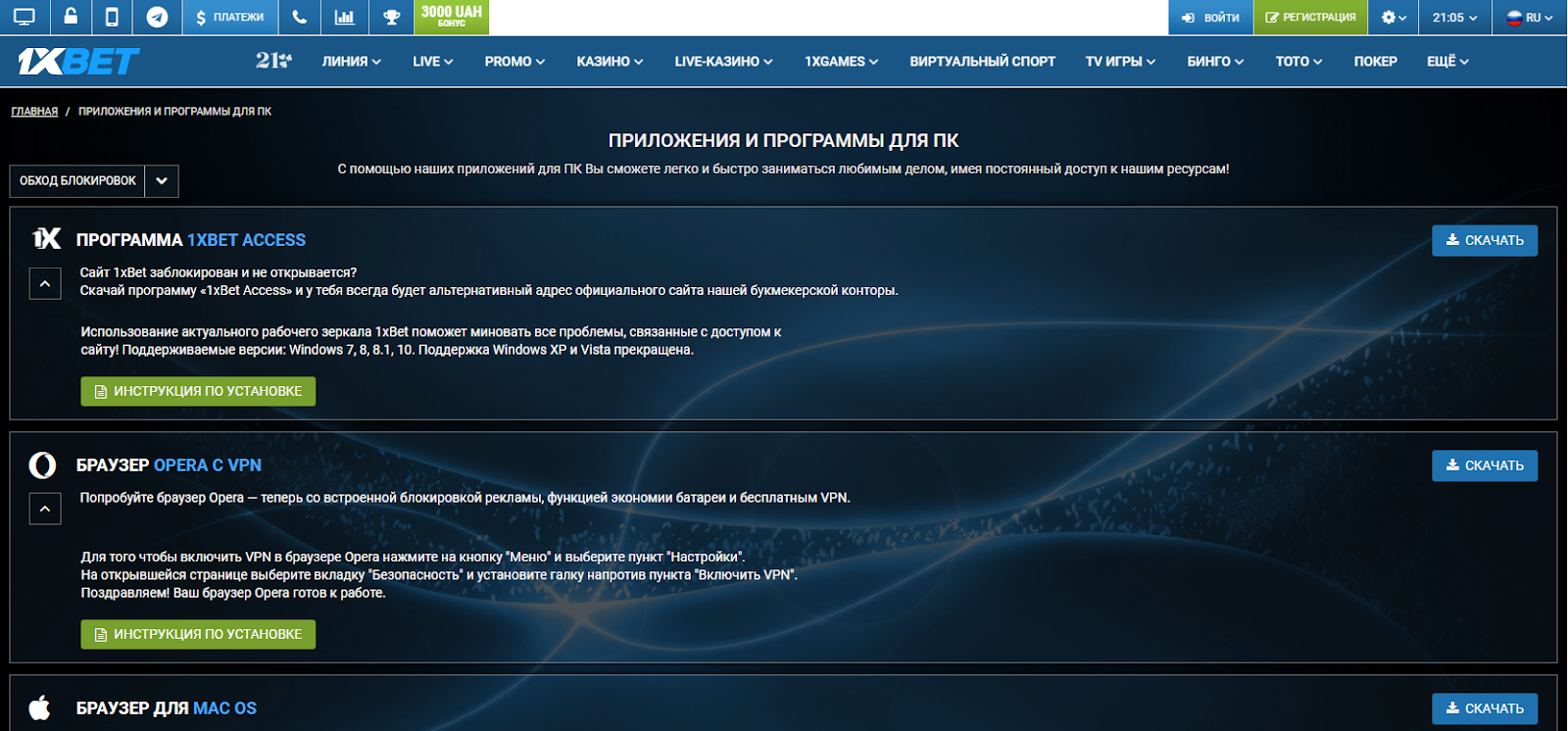Collapse the Opera VPN section chevron

(x=45, y=510)
